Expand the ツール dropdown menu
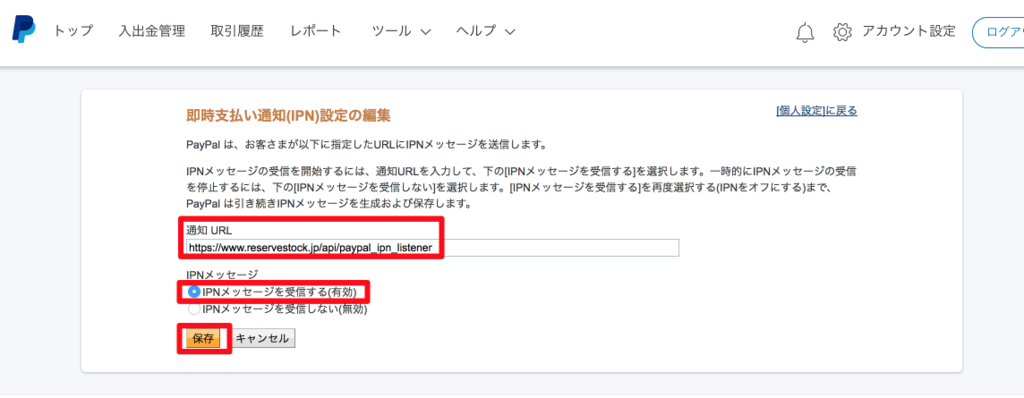 pos(401,31)
